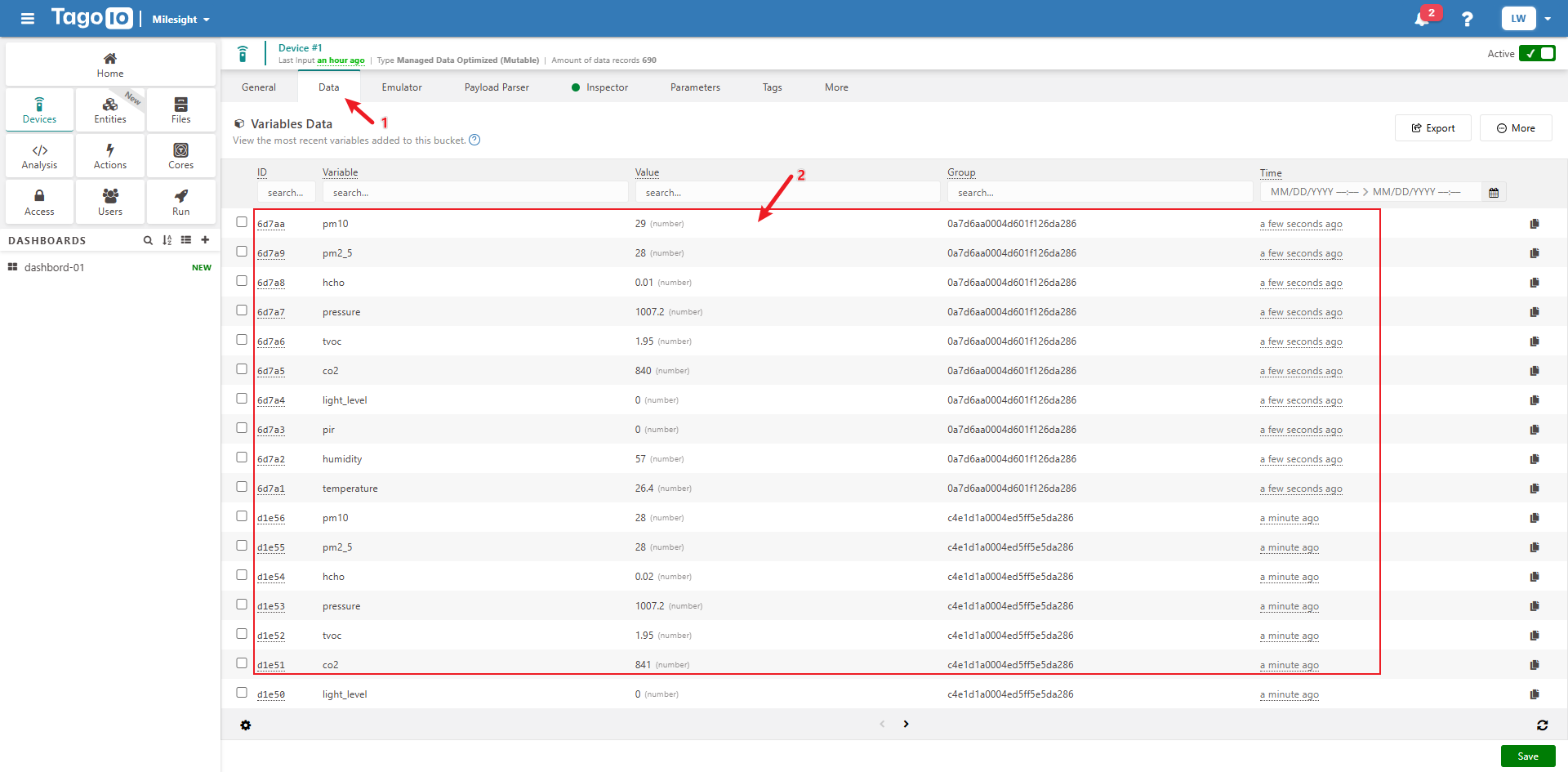Search dashboards with magnifier icon
1568x772 pixels.
[148, 240]
